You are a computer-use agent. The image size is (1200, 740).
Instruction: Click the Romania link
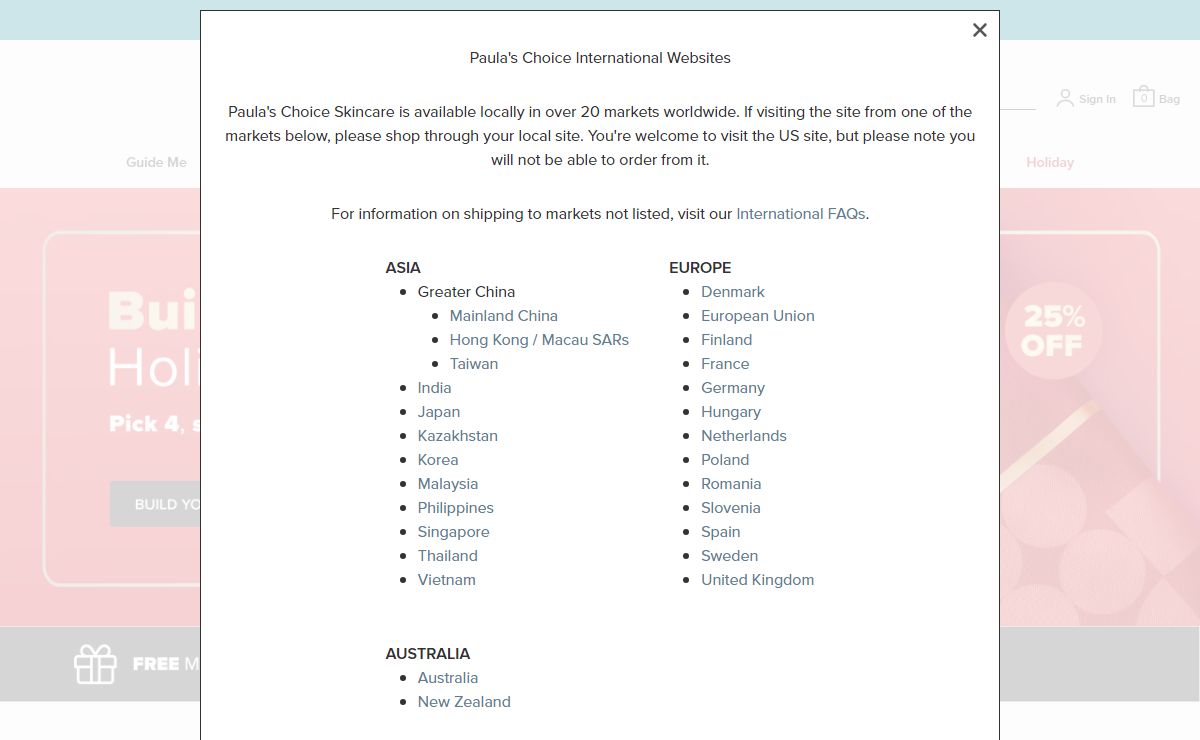pyautogui.click(x=731, y=484)
